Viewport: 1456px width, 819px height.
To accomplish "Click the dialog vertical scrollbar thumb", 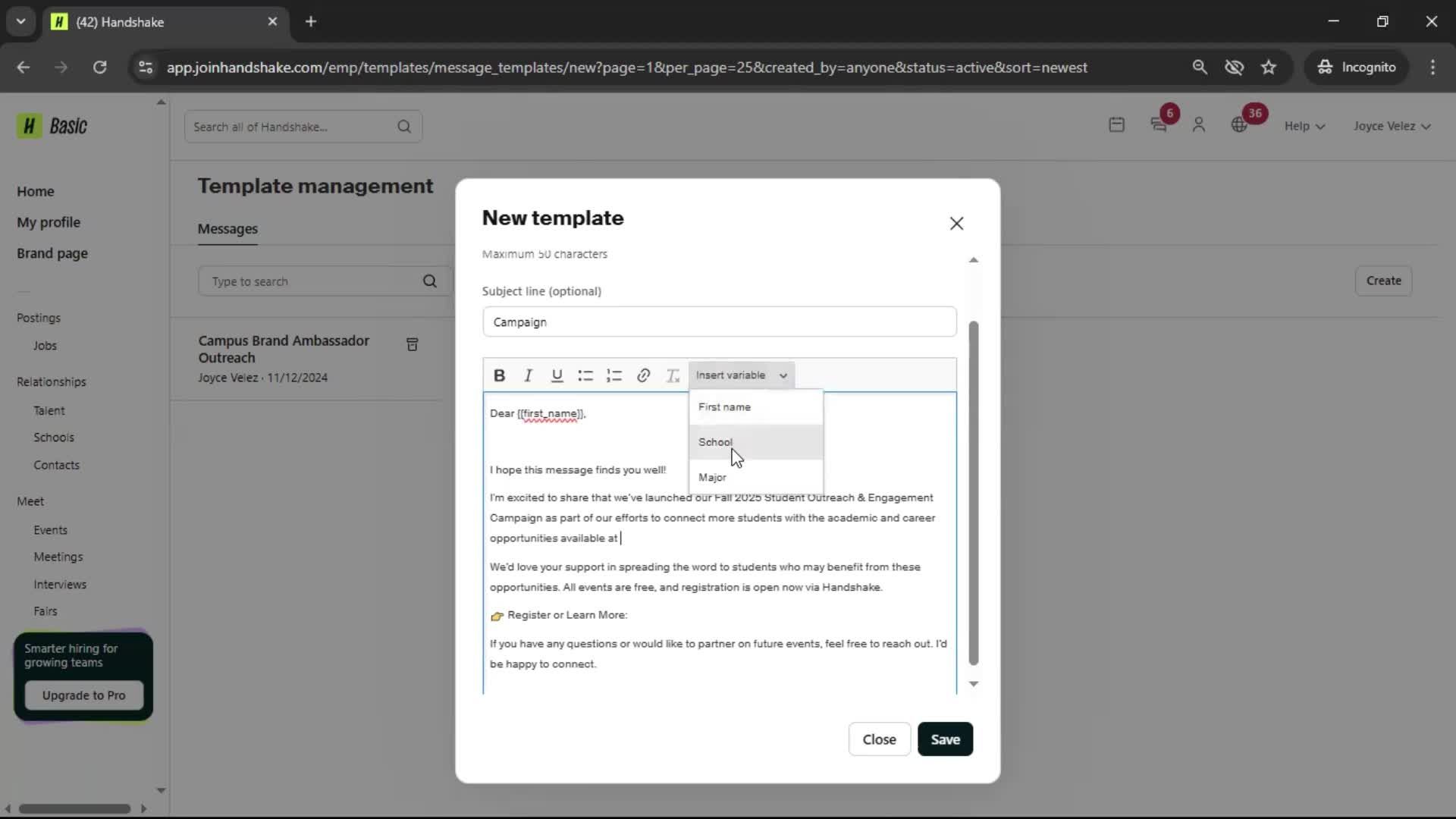I will point(974,493).
